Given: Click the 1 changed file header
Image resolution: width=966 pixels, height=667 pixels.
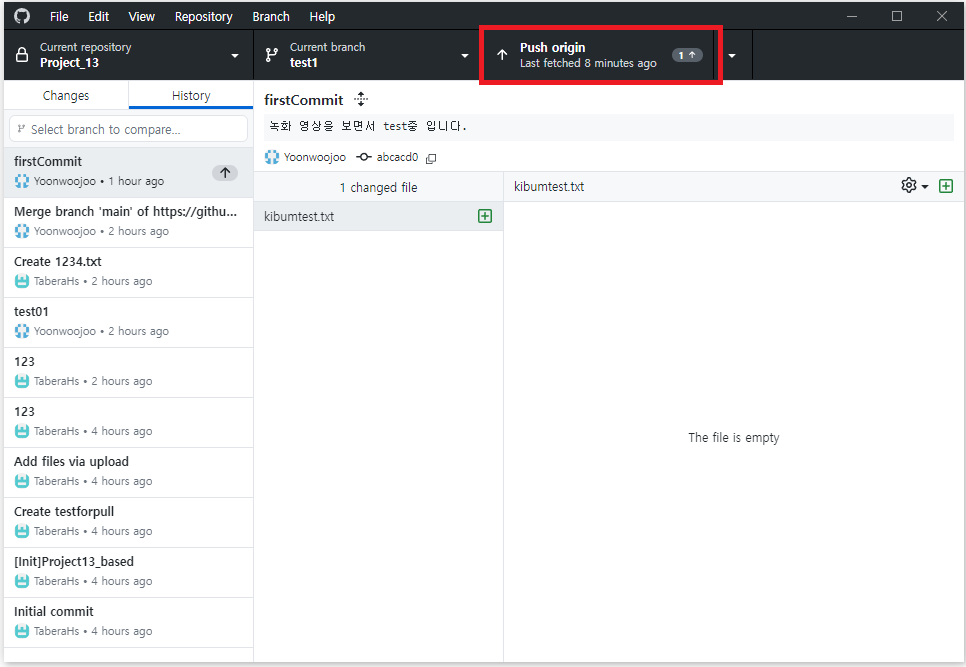Looking at the screenshot, I should [378, 187].
